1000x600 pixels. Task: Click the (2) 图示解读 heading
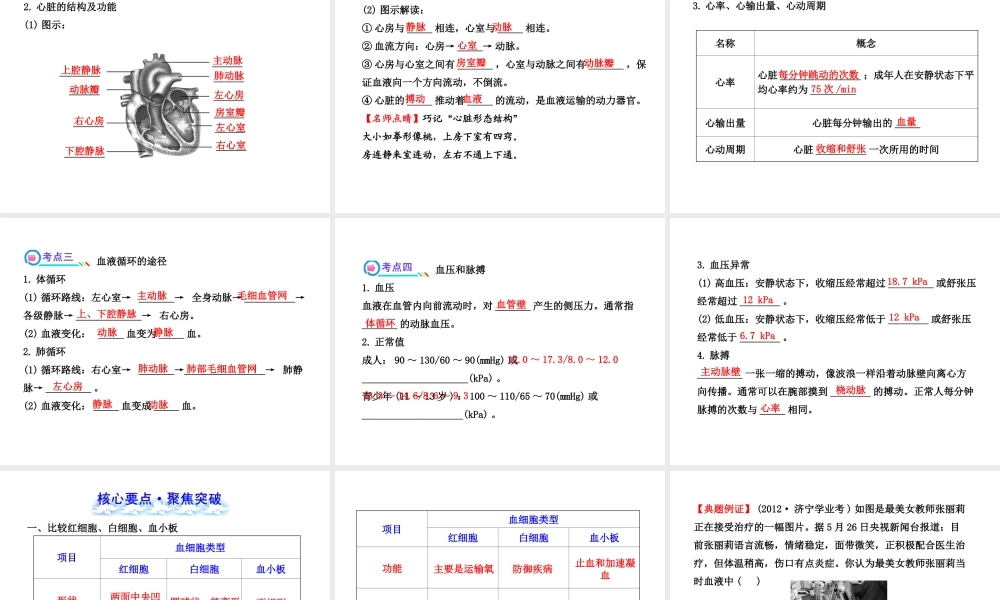[x=393, y=10]
